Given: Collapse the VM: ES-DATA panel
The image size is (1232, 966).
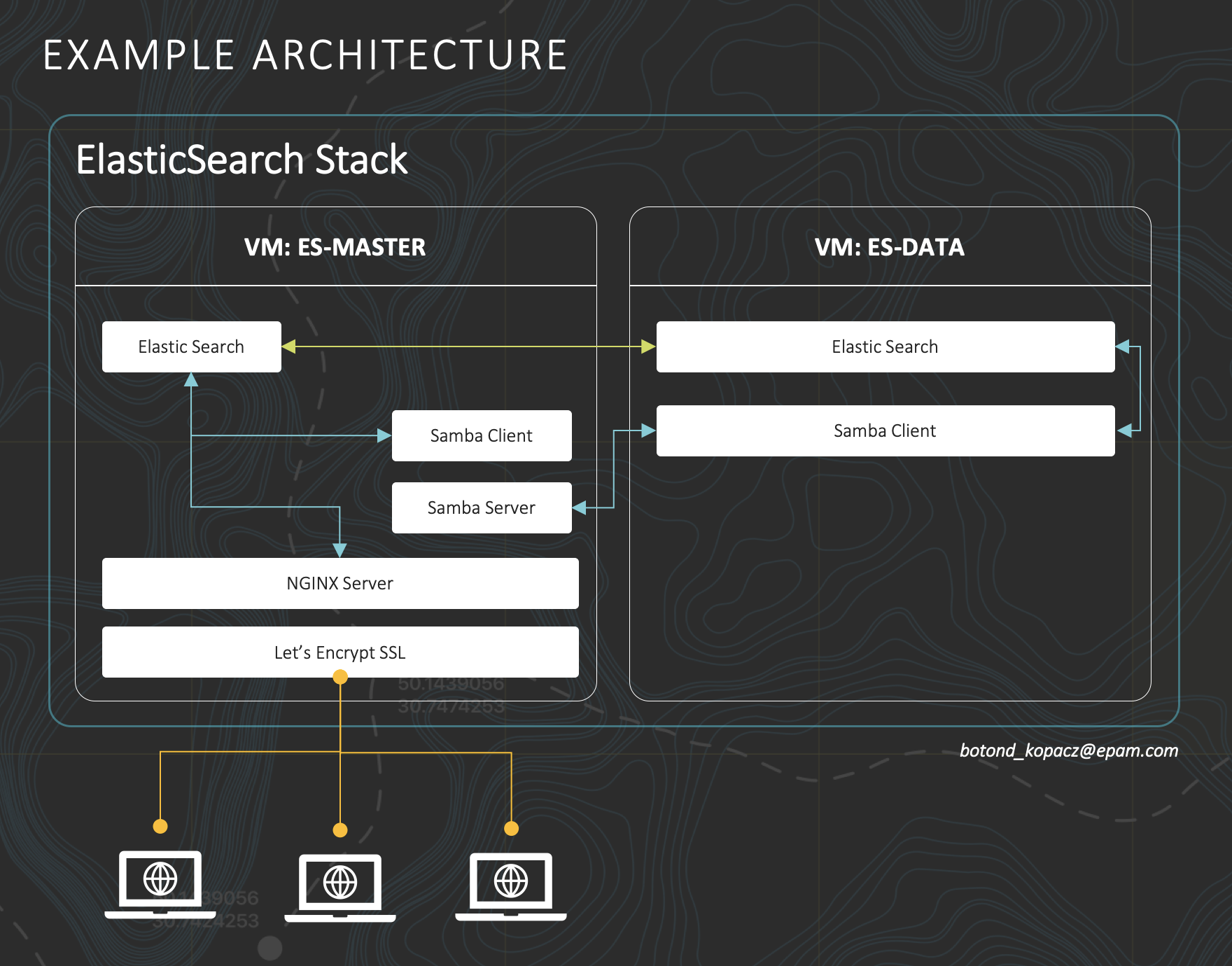Looking at the screenshot, I should (x=890, y=248).
